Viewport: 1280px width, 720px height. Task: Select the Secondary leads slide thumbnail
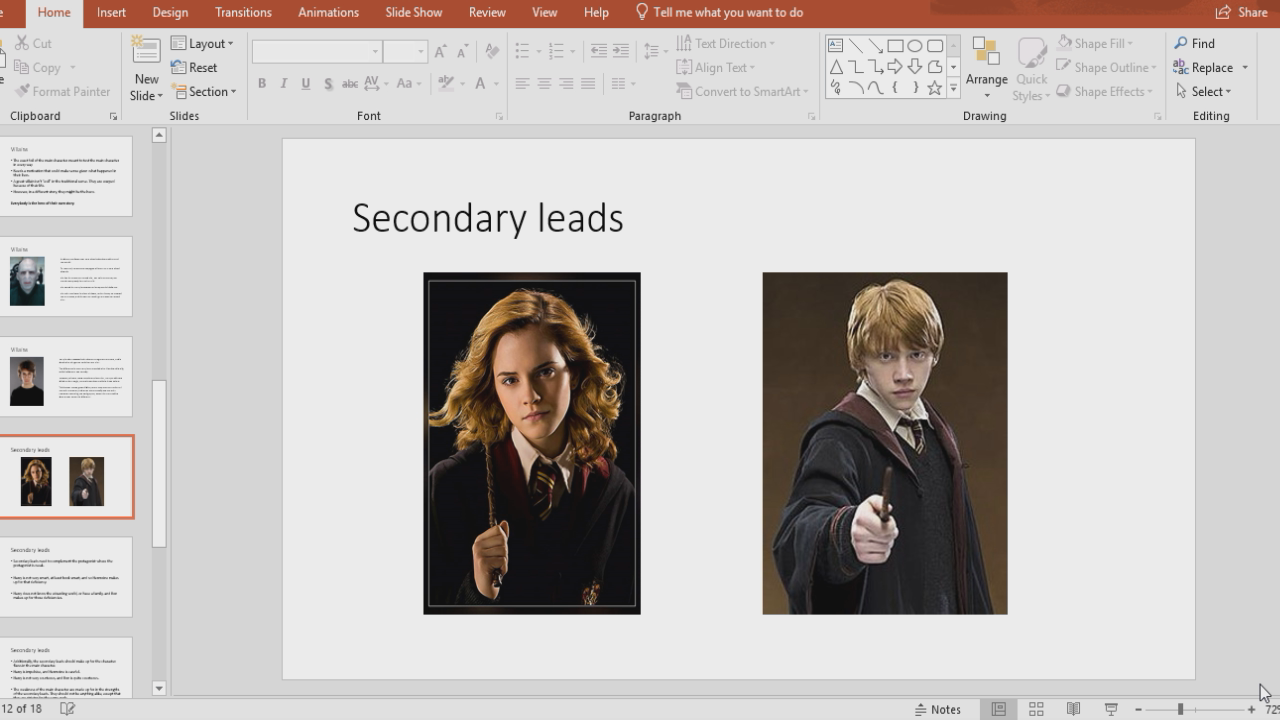coord(67,477)
